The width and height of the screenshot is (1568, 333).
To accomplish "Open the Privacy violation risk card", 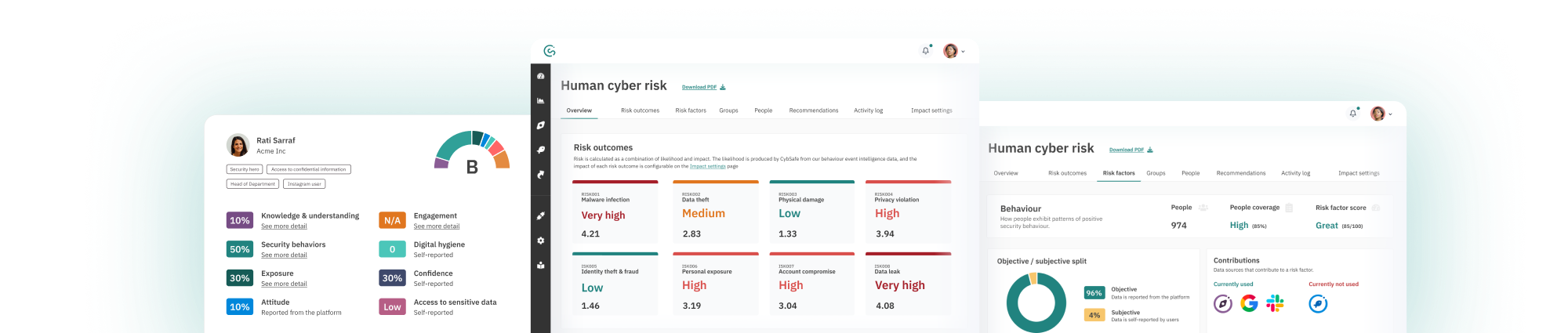I will (x=908, y=212).
